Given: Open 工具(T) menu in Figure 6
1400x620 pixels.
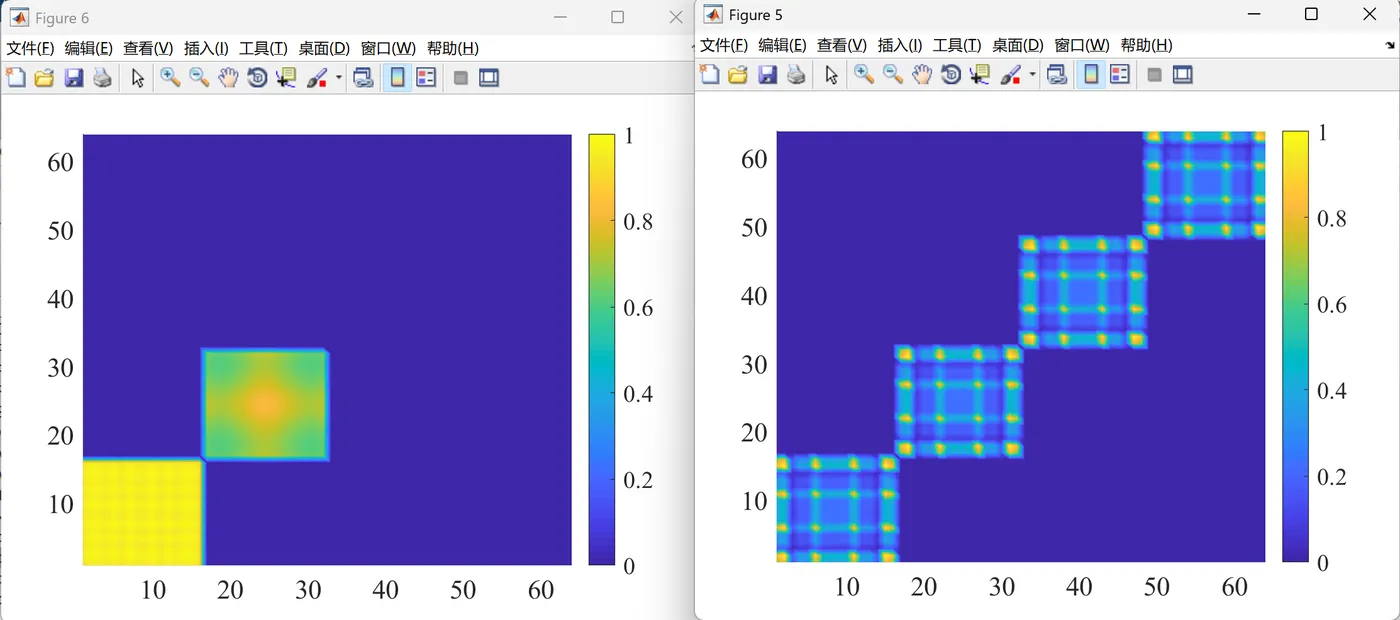Looking at the screenshot, I should pos(263,48).
